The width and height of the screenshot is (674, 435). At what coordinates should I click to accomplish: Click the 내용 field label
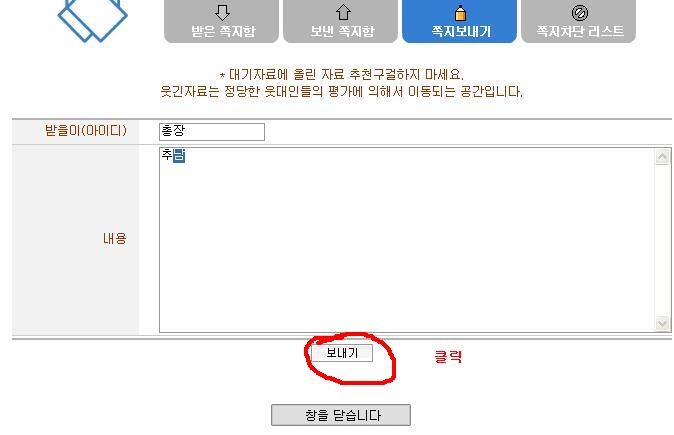115,239
